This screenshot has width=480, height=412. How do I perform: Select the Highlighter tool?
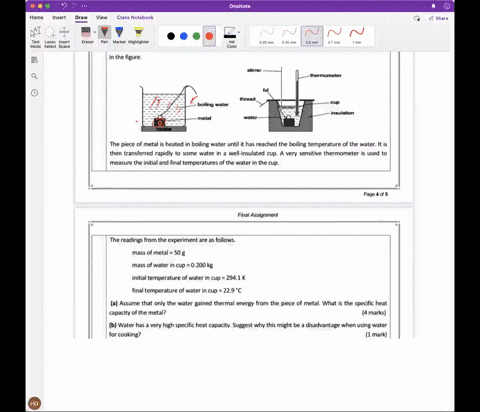pos(138,35)
